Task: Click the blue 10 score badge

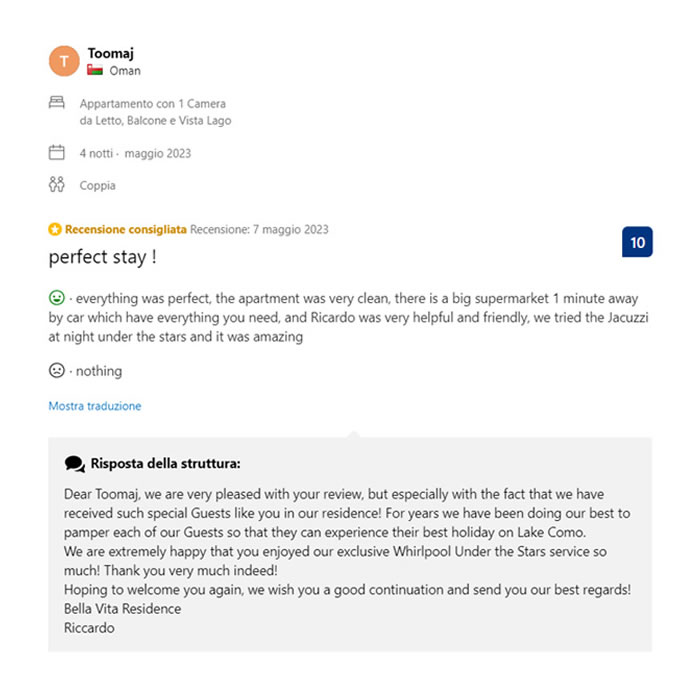Action: click(637, 242)
